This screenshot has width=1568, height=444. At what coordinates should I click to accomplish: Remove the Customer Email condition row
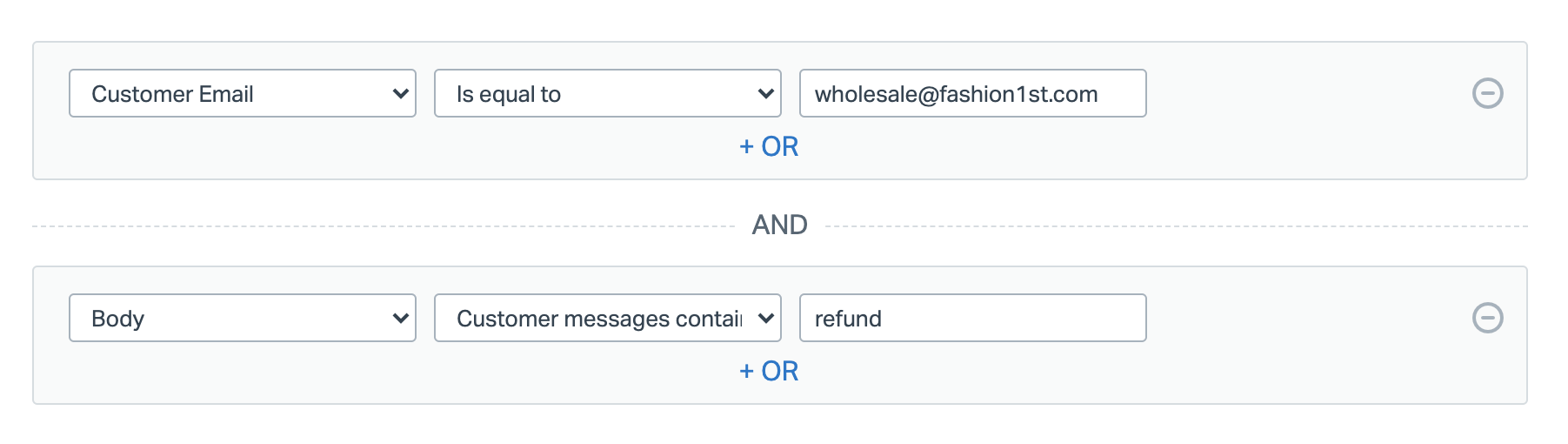click(x=1487, y=93)
